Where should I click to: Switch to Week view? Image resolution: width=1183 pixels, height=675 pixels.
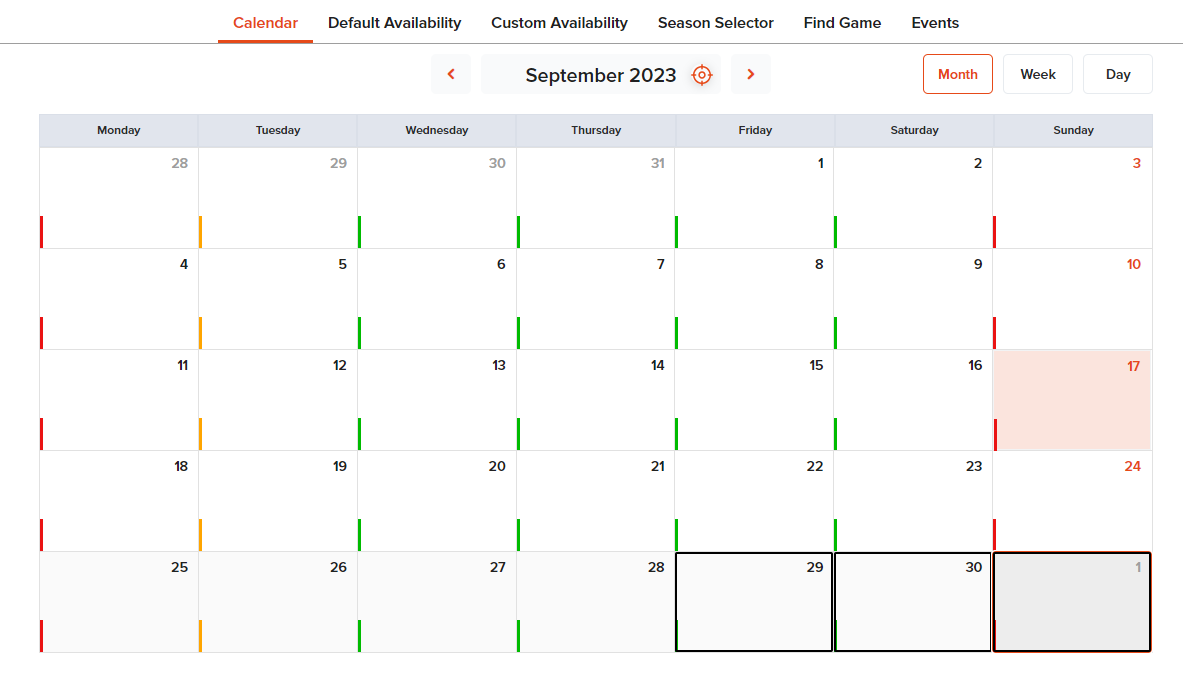pyautogui.click(x=1037, y=74)
